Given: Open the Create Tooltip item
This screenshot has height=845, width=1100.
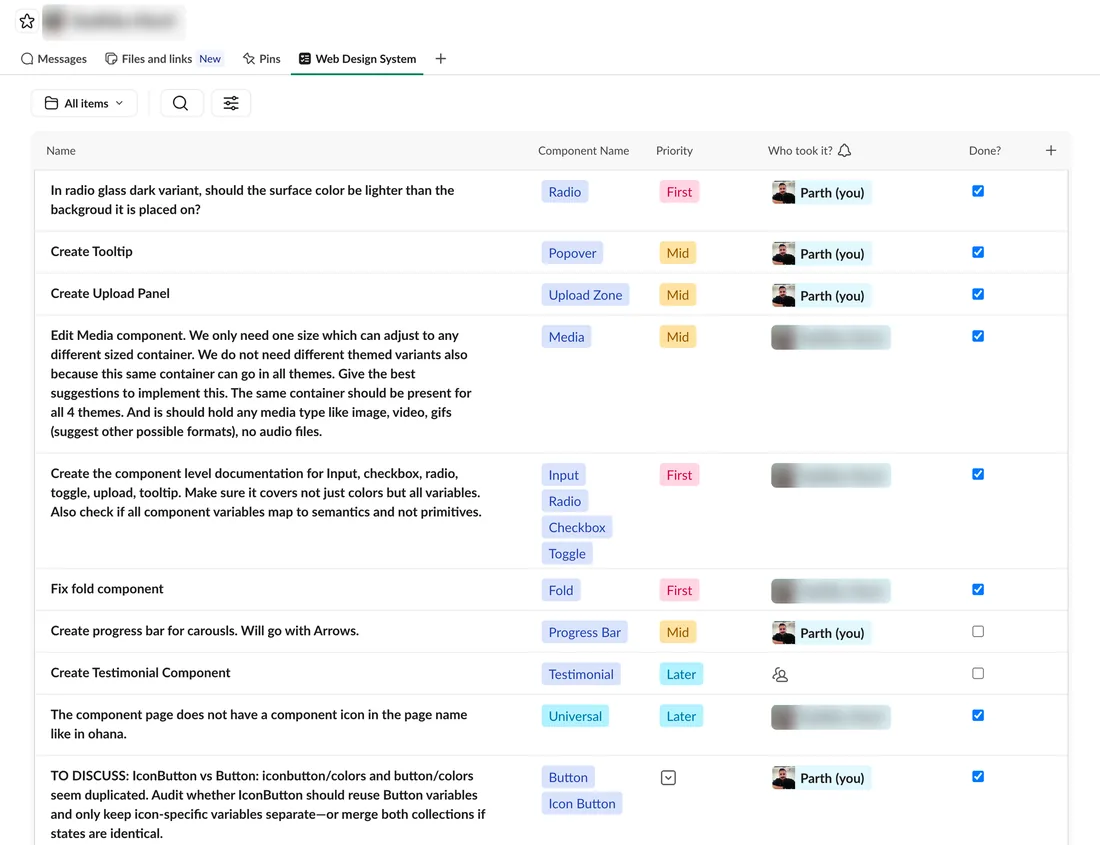Looking at the screenshot, I should [91, 252].
